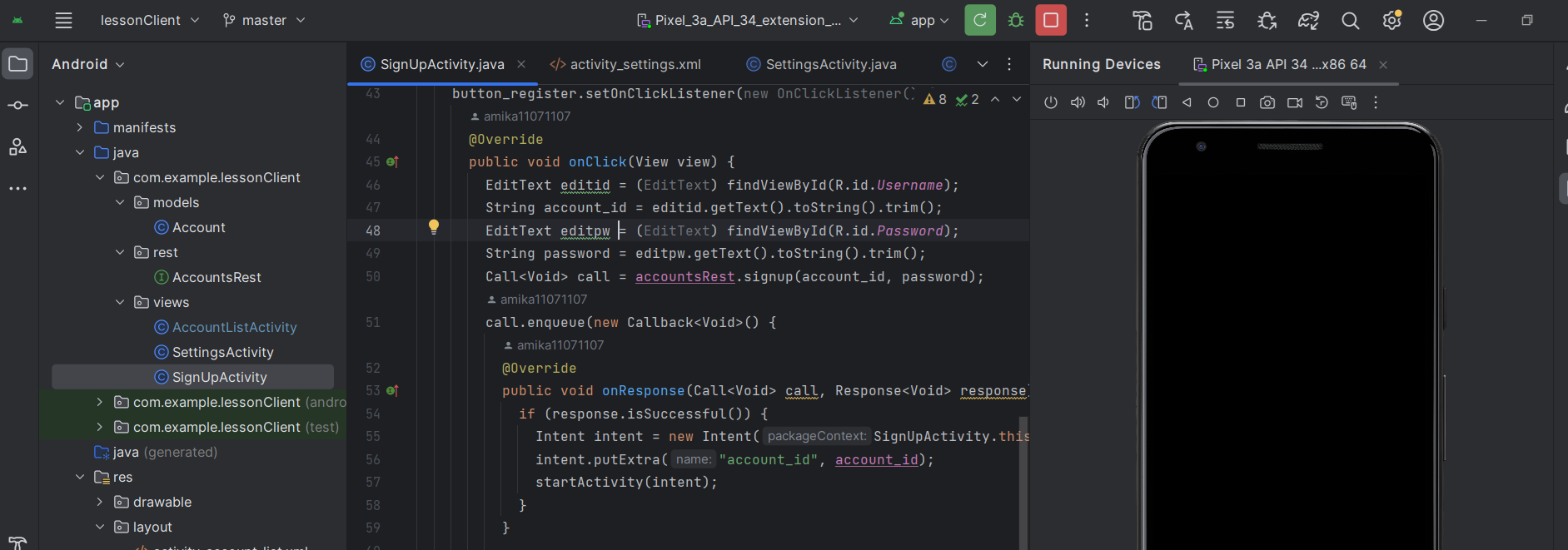Open the warnings indicator showing 8
This screenshot has height=550, width=1568.
pos(935,99)
